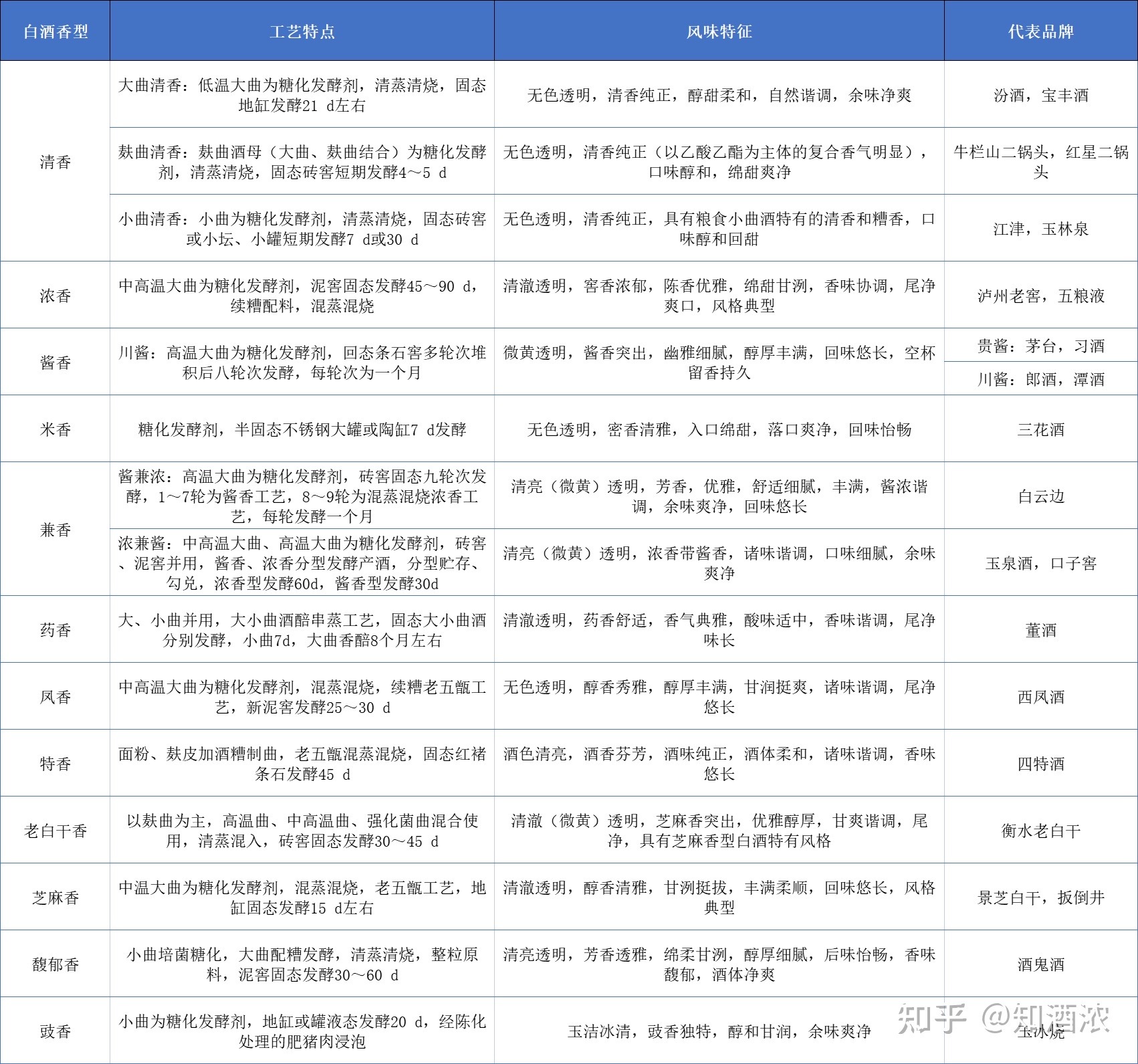This screenshot has height=1064, width=1138.
Task: Select the 清香 aroma type cell
Action: (55, 161)
